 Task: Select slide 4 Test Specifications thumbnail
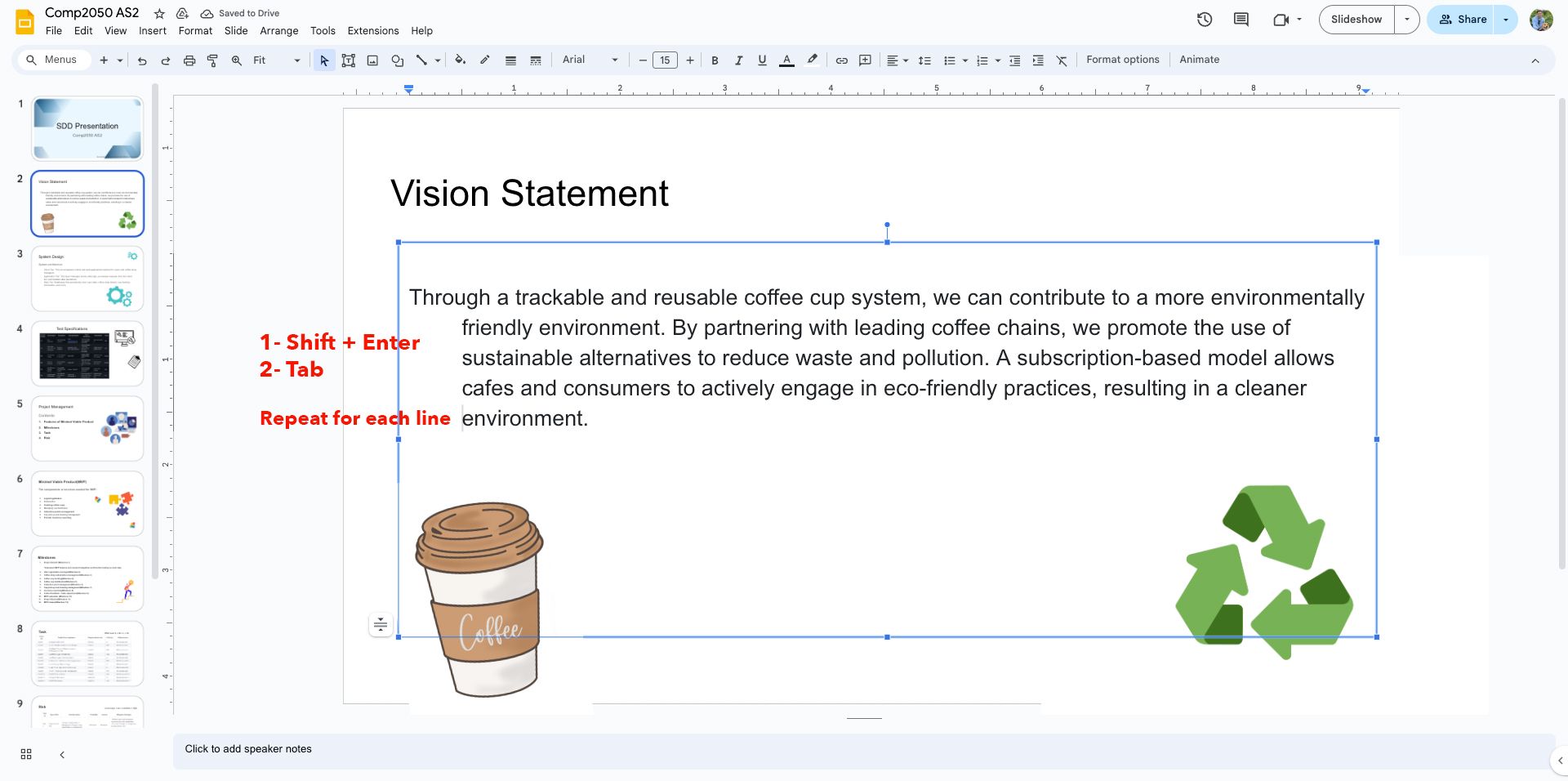coord(87,354)
